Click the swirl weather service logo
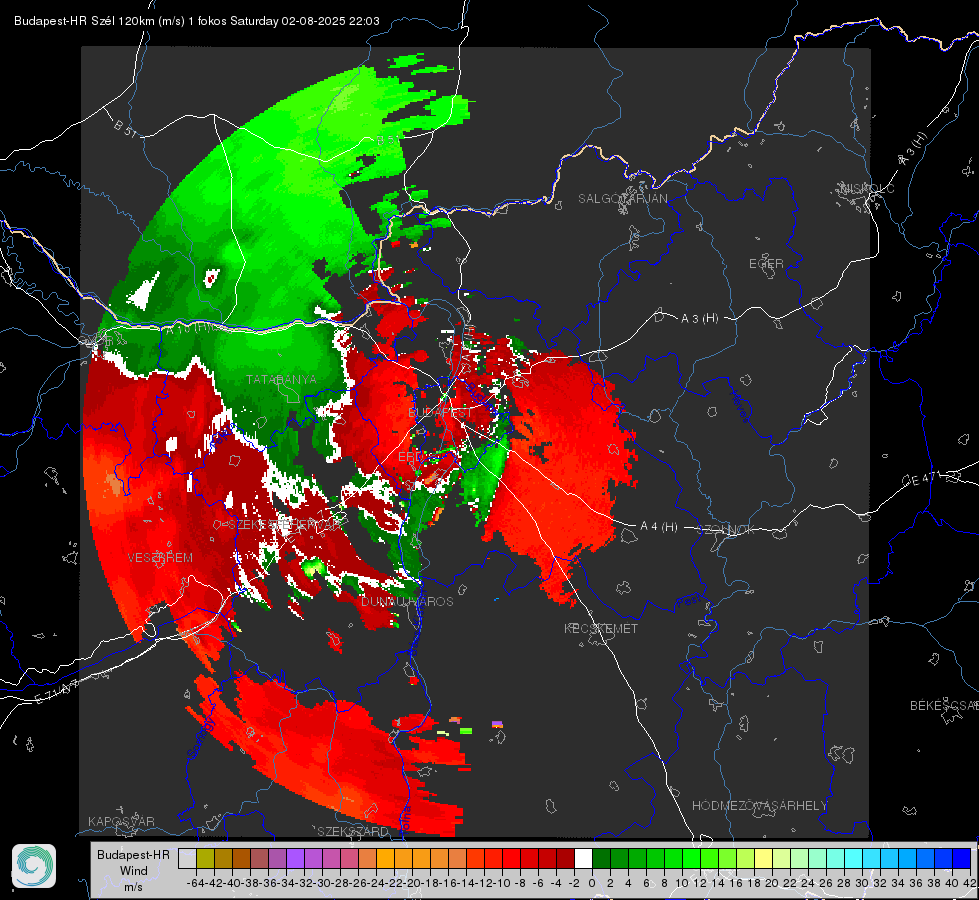The image size is (979, 900). (x=34, y=866)
